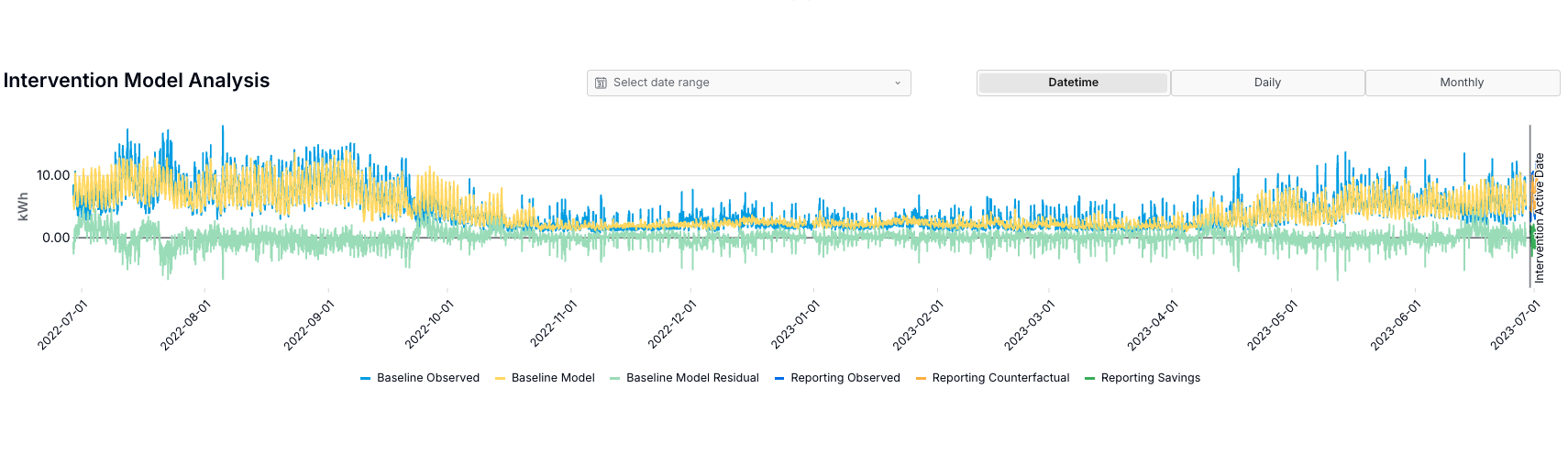1568x455 pixels.
Task: Click the 2023-01-01 x-axis date label
Action: click(x=795, y=325)
